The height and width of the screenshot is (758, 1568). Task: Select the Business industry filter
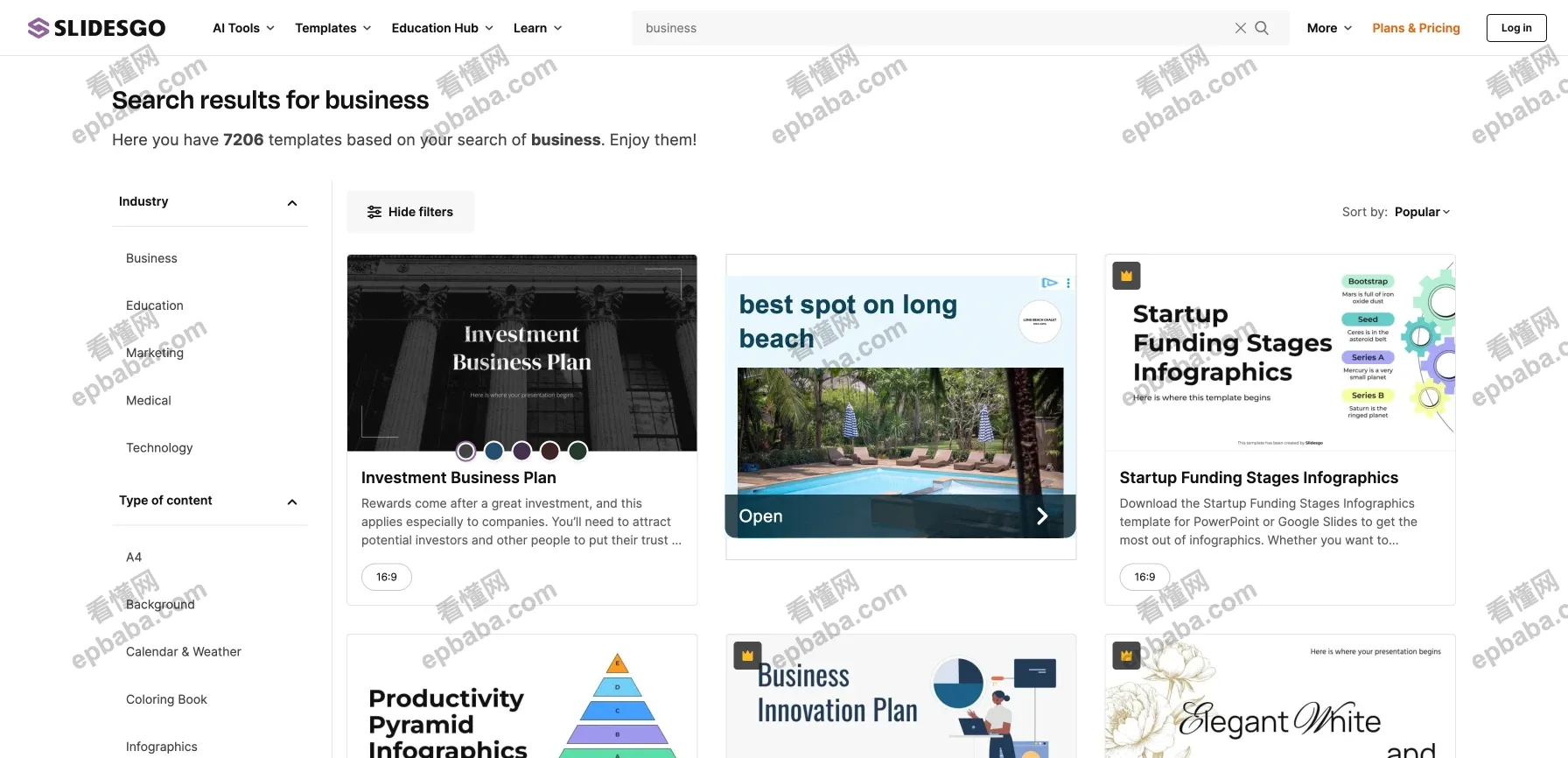coord(151,258)
